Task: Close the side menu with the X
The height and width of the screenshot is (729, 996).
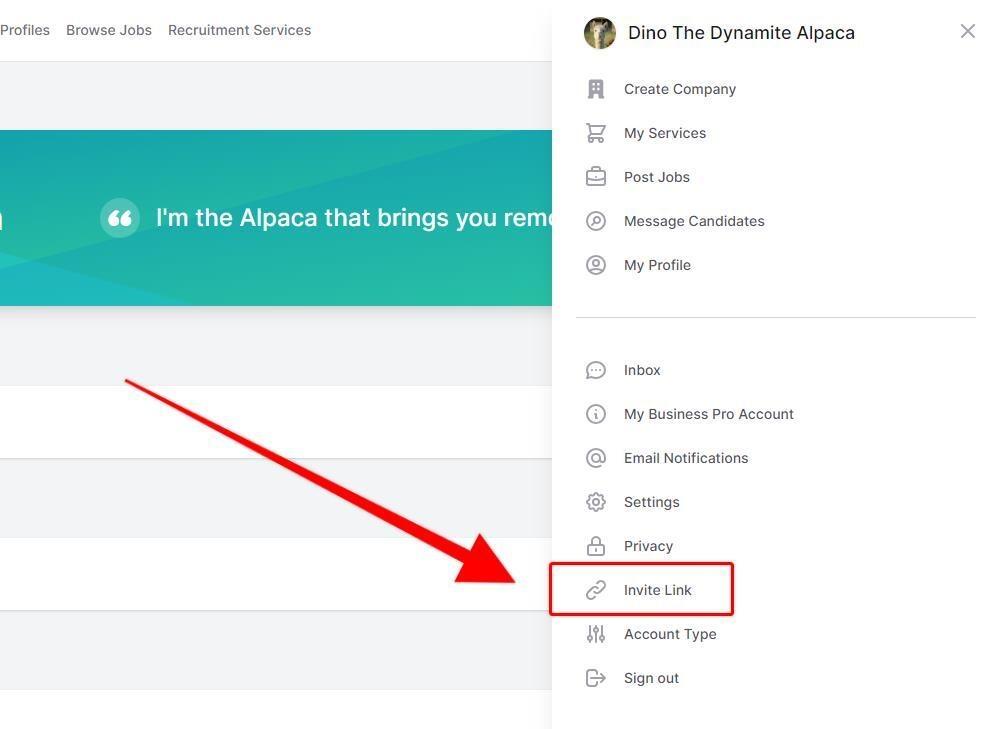Action: pyautogui.click(x=967, y=31)
